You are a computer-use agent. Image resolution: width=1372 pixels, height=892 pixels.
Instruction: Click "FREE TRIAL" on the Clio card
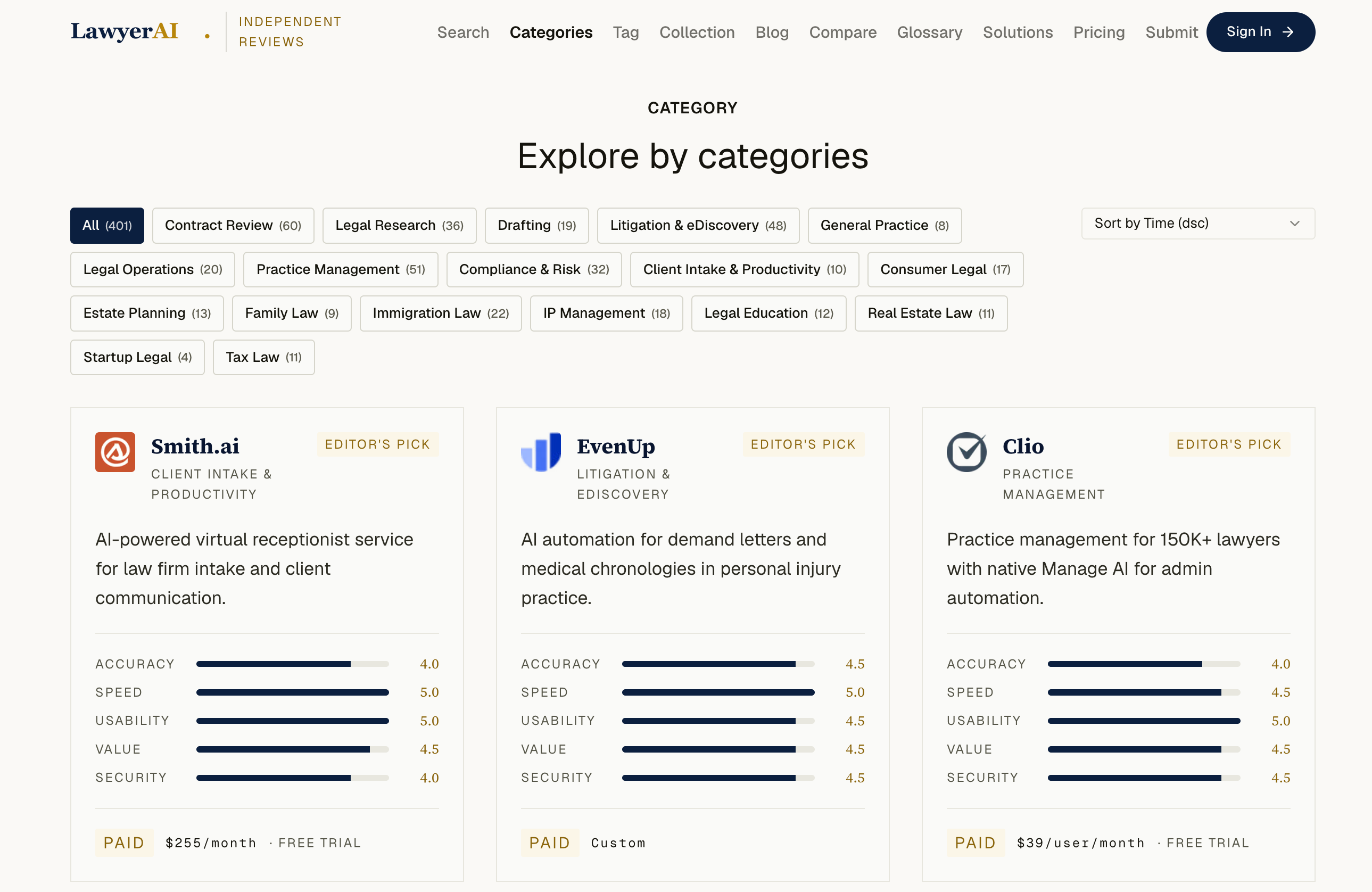[1208, 843]
